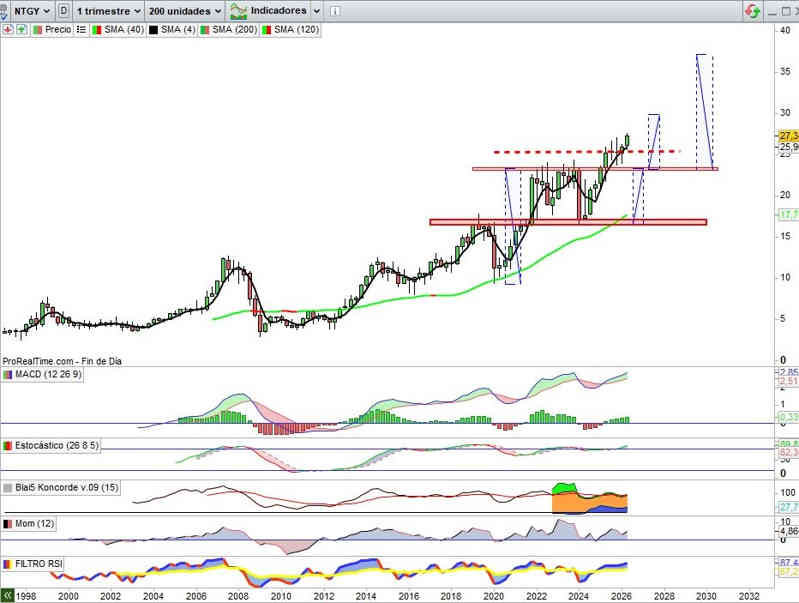
Task: Open the MACD (12 26 9) settings
Action: point(47,374)
